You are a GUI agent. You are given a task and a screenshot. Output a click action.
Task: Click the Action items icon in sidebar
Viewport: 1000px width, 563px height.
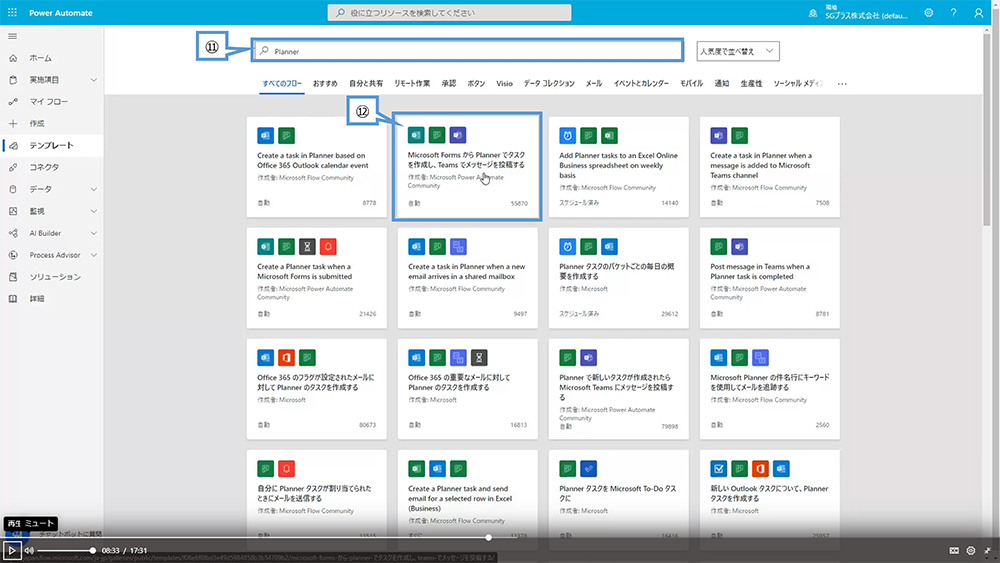(13, 80)
